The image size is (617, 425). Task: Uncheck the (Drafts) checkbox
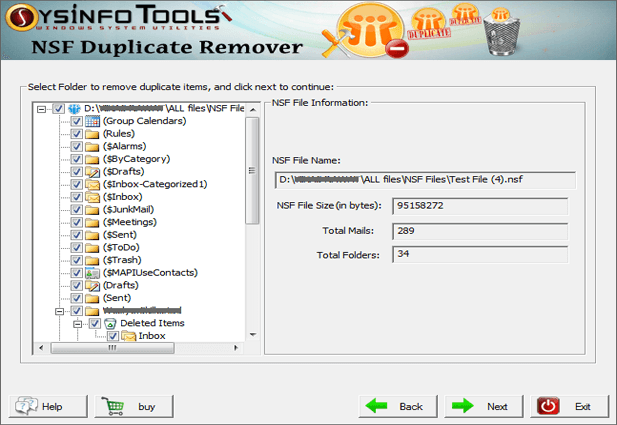[x=76, y=285]
